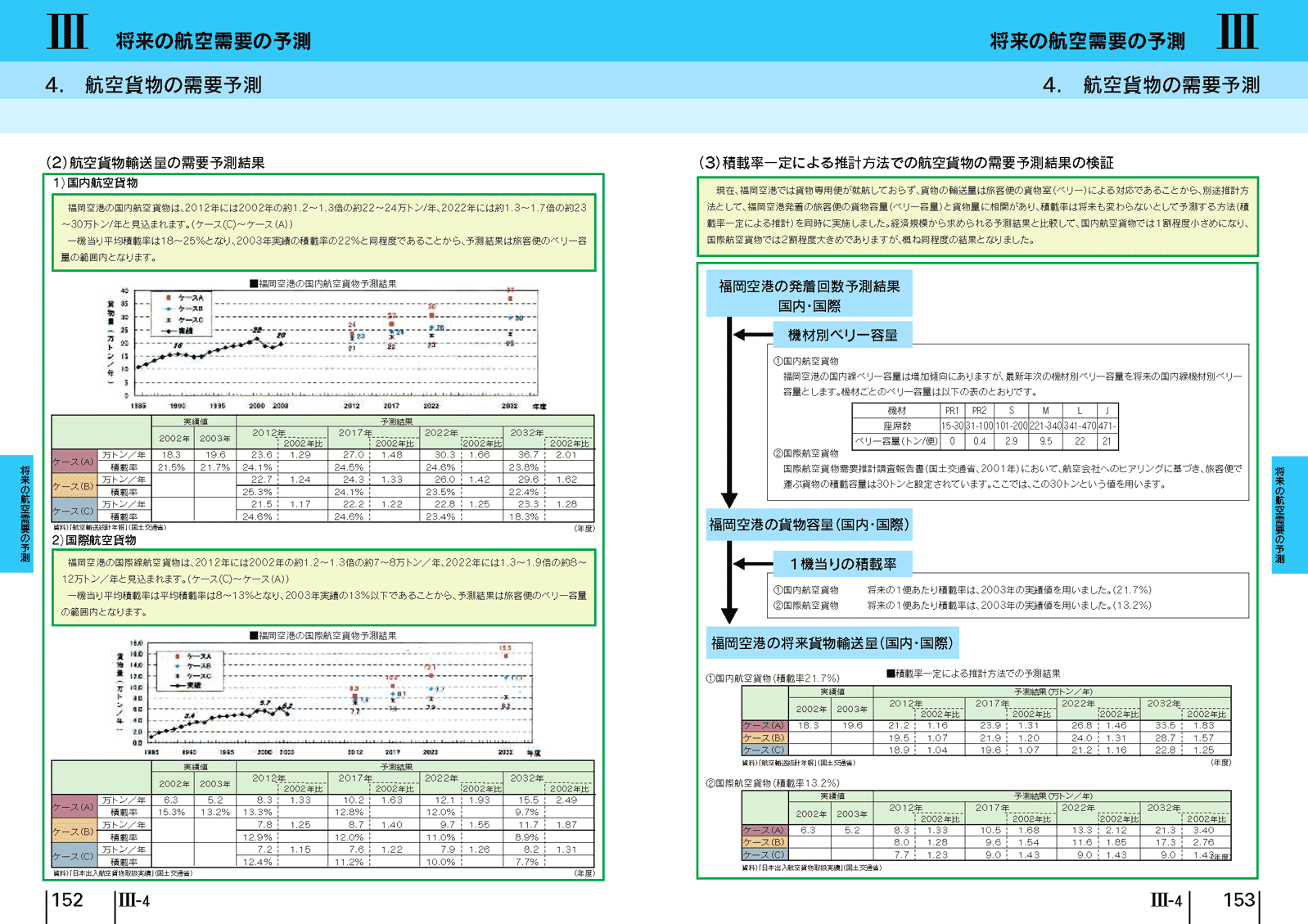
Task: Click page number 152
Action: tap(67, 900)
